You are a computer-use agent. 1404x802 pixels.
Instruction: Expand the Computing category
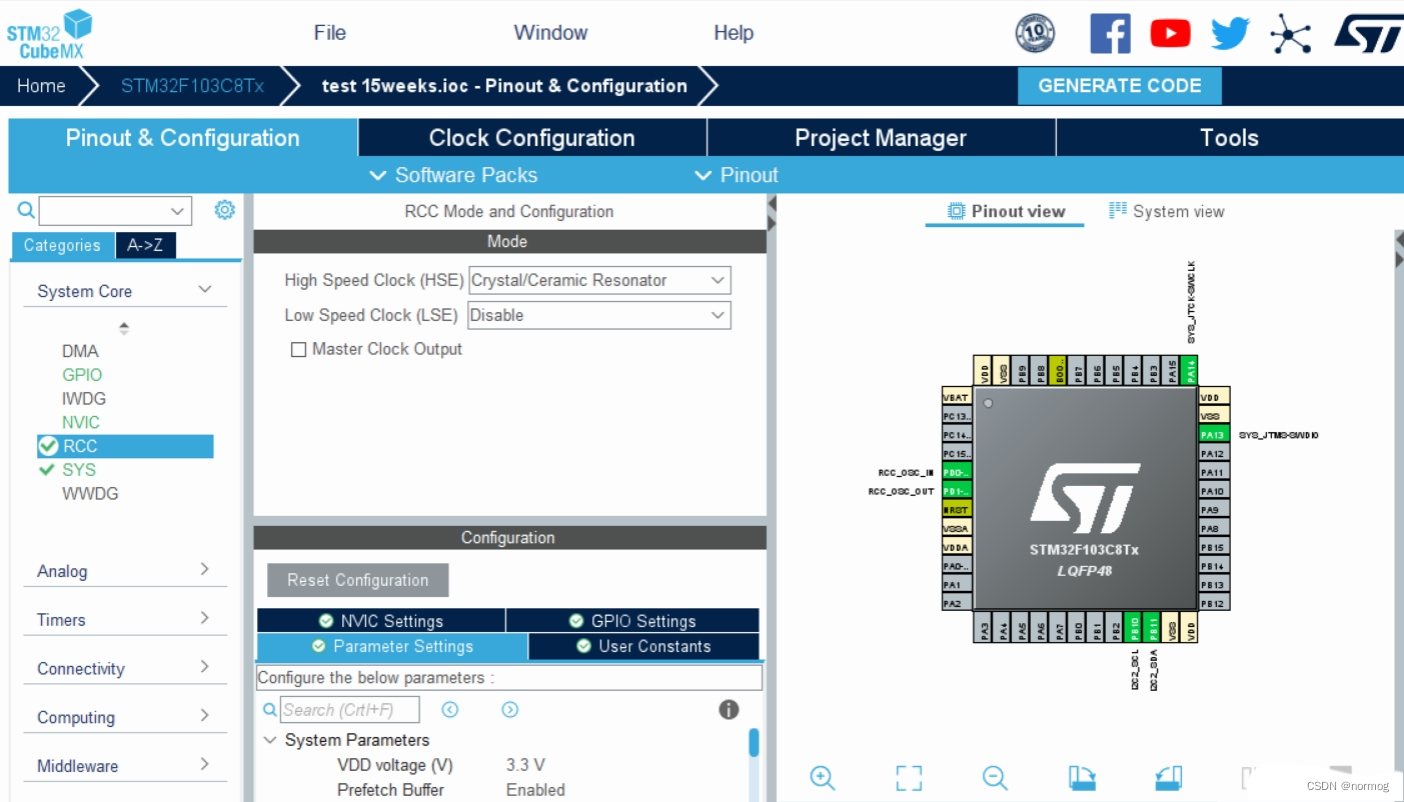tap(204, 716)
